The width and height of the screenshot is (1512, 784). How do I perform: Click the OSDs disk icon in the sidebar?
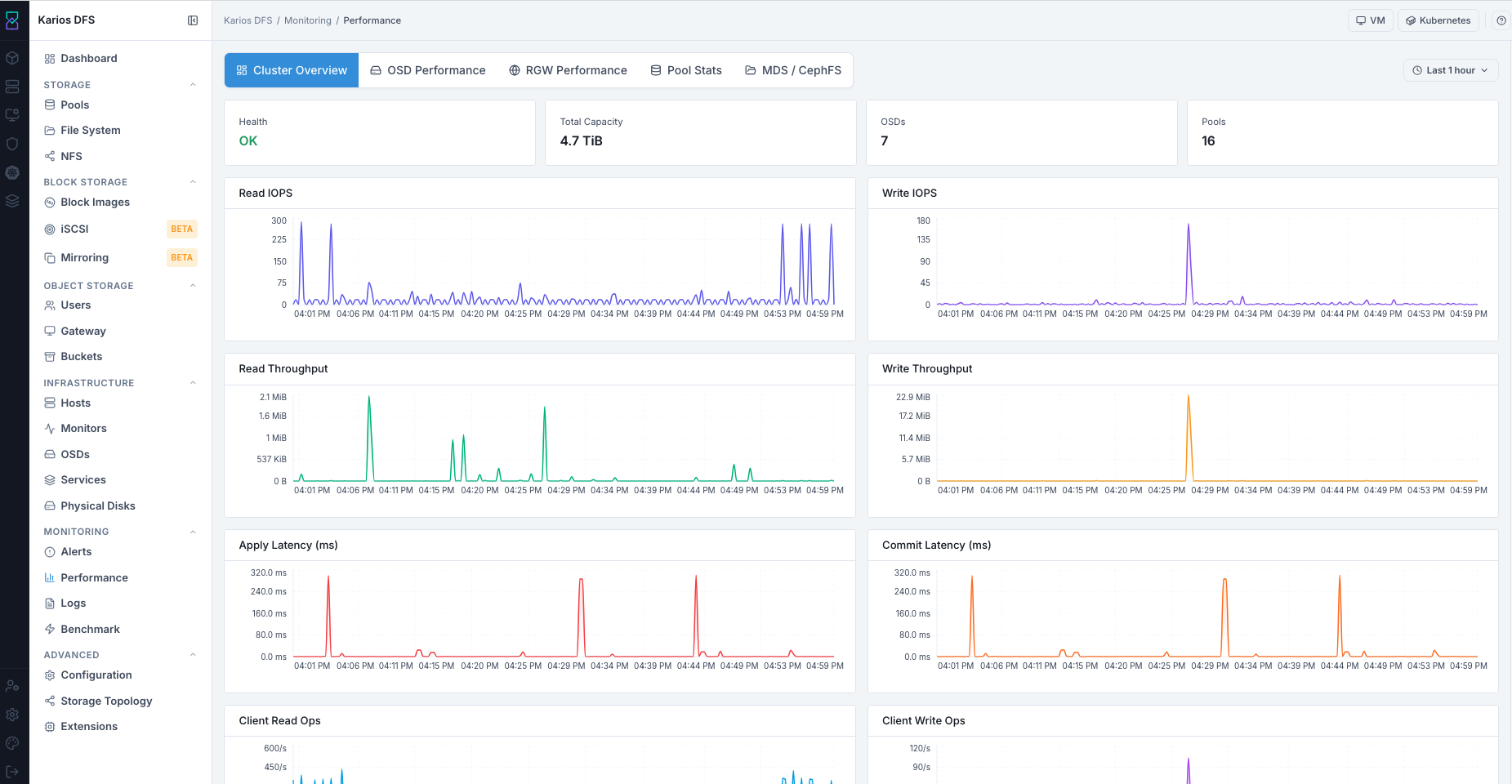coord(50,455)
